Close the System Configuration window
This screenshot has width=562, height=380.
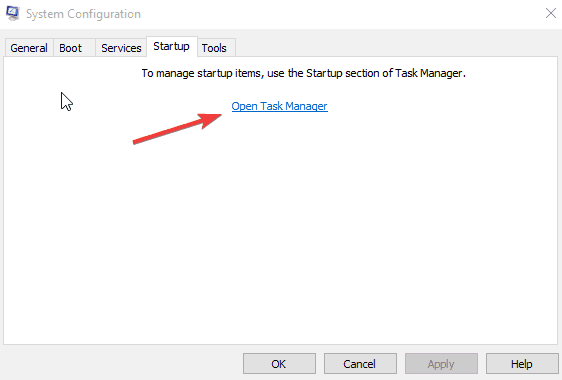[551, 14]
